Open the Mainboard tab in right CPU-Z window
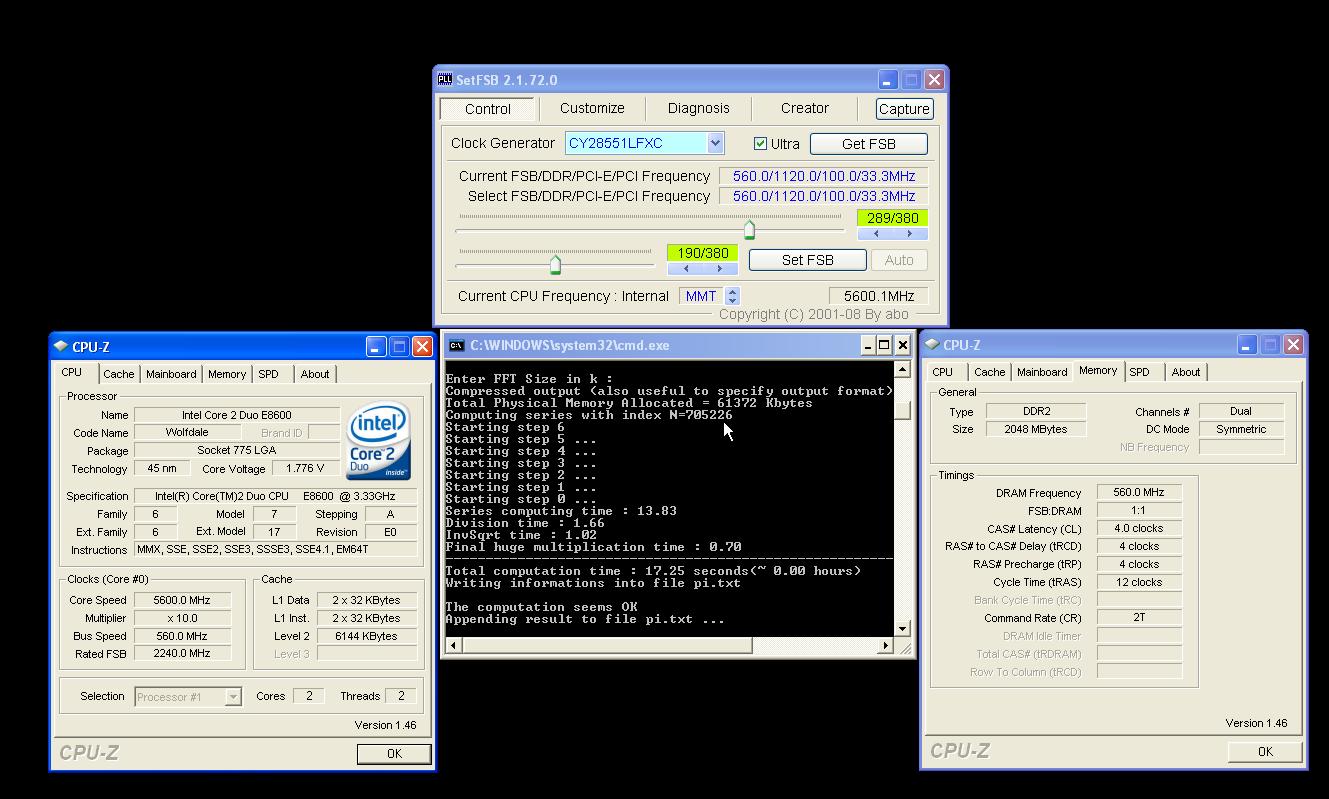The width and height of the screenshot is (1329, 799). coord(1042,372)
